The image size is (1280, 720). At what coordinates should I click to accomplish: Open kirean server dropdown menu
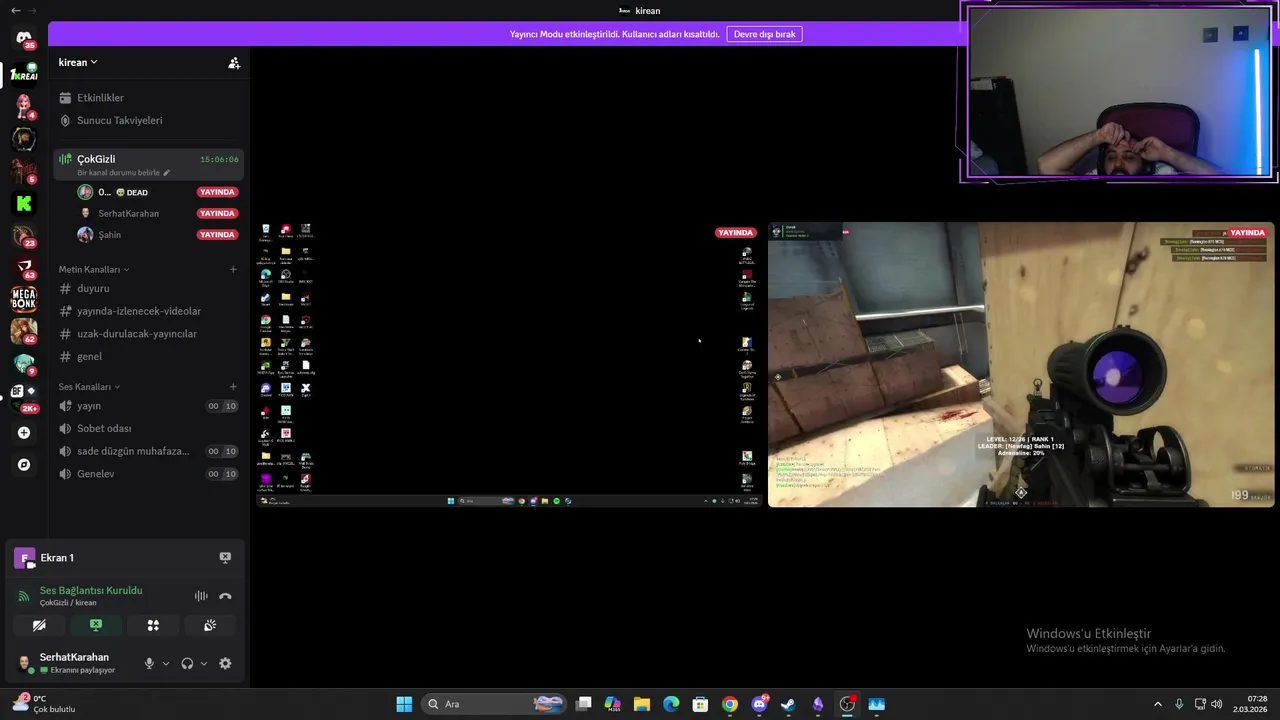pyautogui.click(x=78, y=62)
